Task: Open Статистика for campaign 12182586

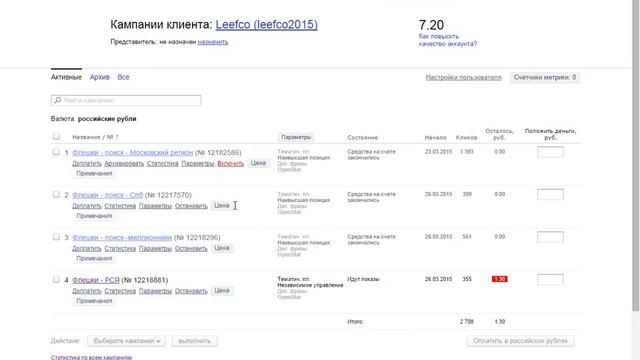Action: click(x=162, y=163)
